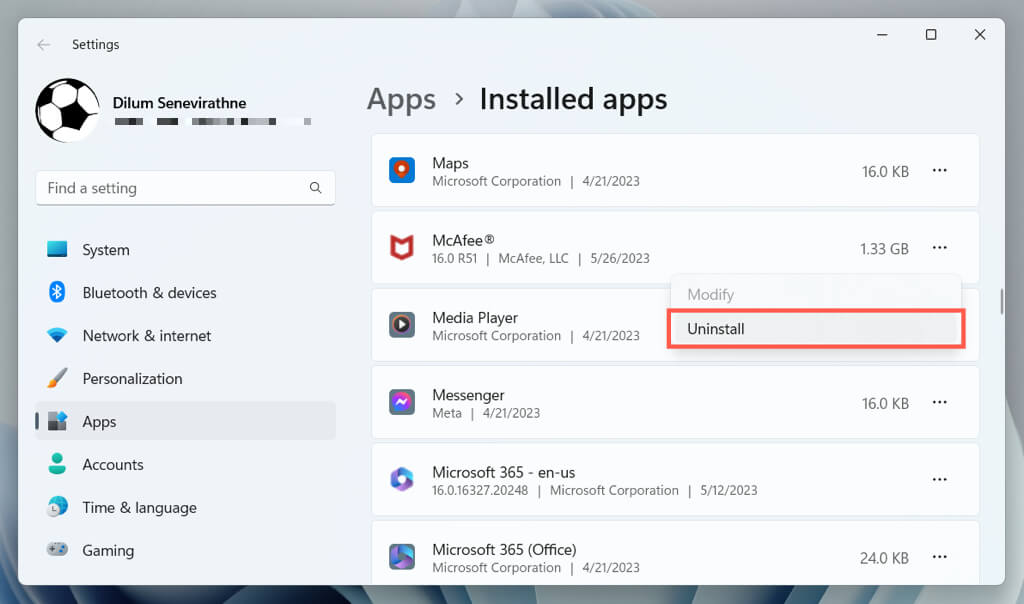Image resolution: width=1024 pixels, height=604 pixels.
Task: Open more options for Maps
Action: click(x=940, y=170)
